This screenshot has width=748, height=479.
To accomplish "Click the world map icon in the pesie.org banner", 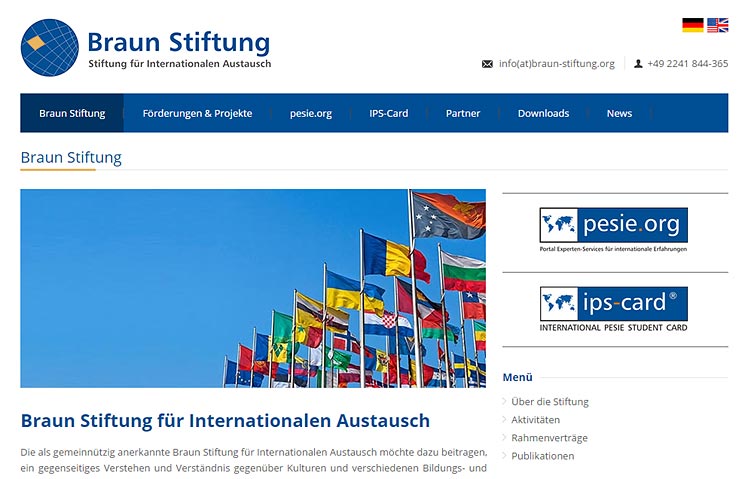I will [559, 225].
